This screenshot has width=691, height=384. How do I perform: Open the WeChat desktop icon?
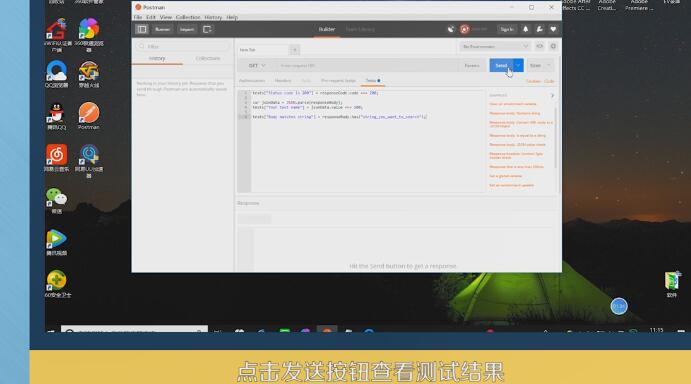click(x=56, y=200)
